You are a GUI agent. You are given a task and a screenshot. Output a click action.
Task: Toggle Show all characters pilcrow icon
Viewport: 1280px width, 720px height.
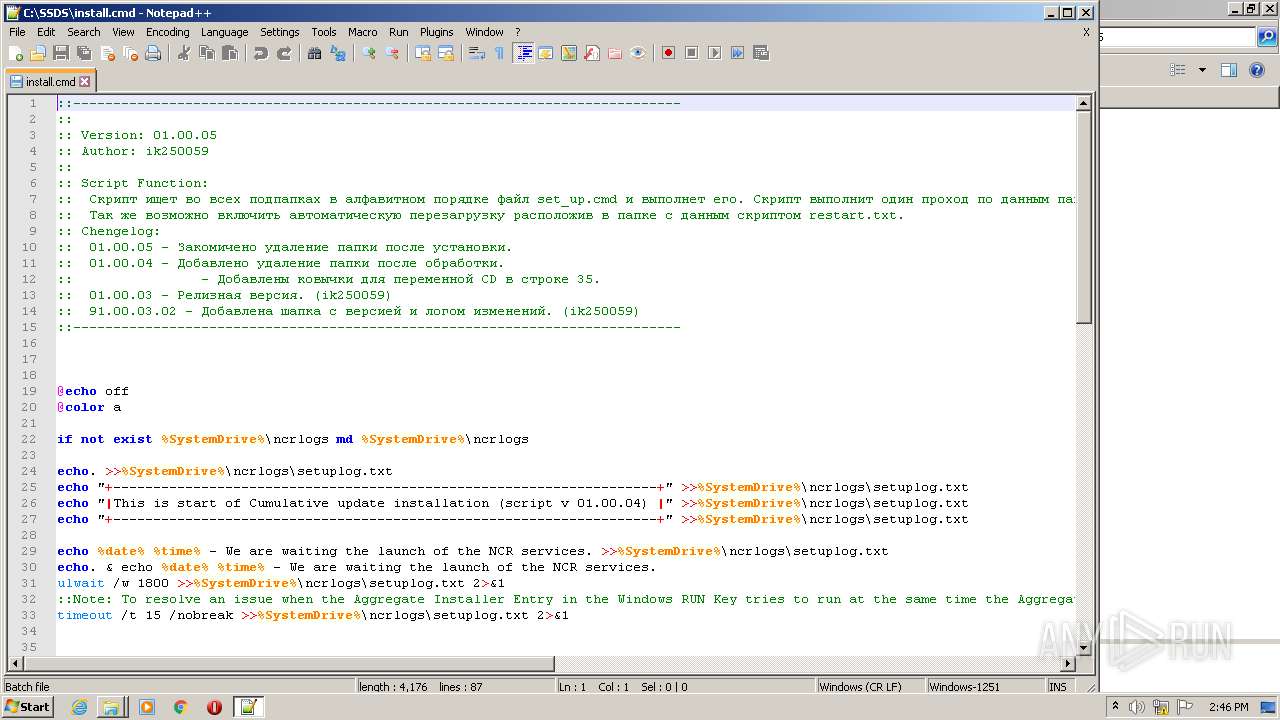point(500,53)
